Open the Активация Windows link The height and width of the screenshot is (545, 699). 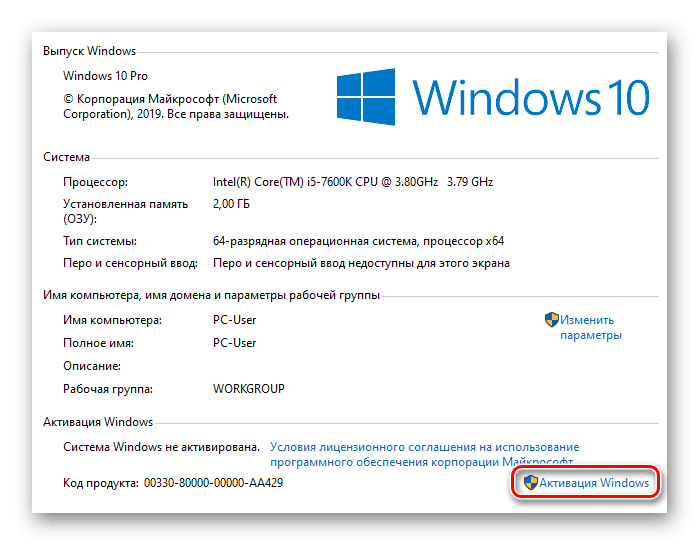tap(594, 483)
